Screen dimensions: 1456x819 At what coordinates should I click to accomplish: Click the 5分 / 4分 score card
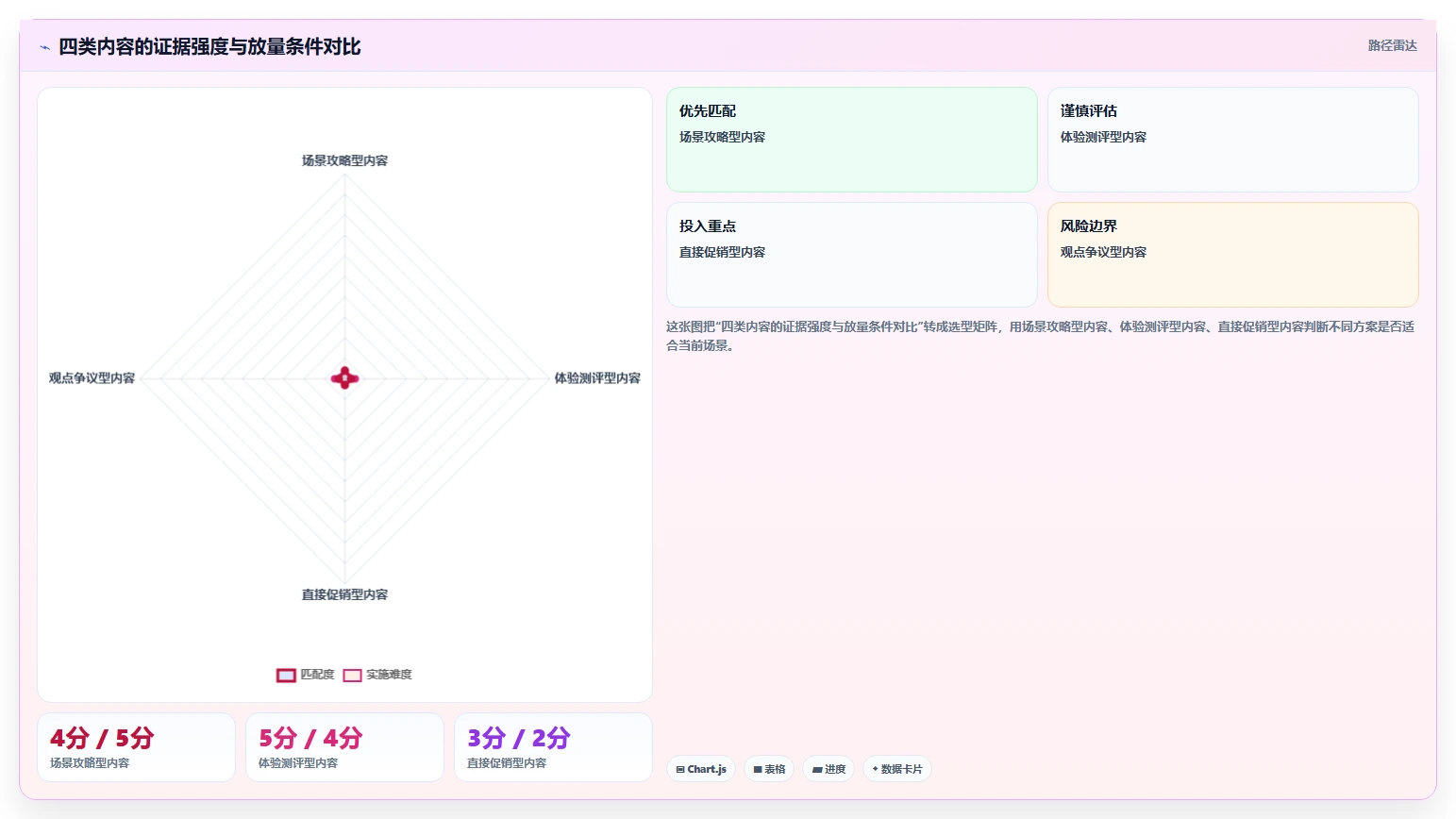point(344,747)
